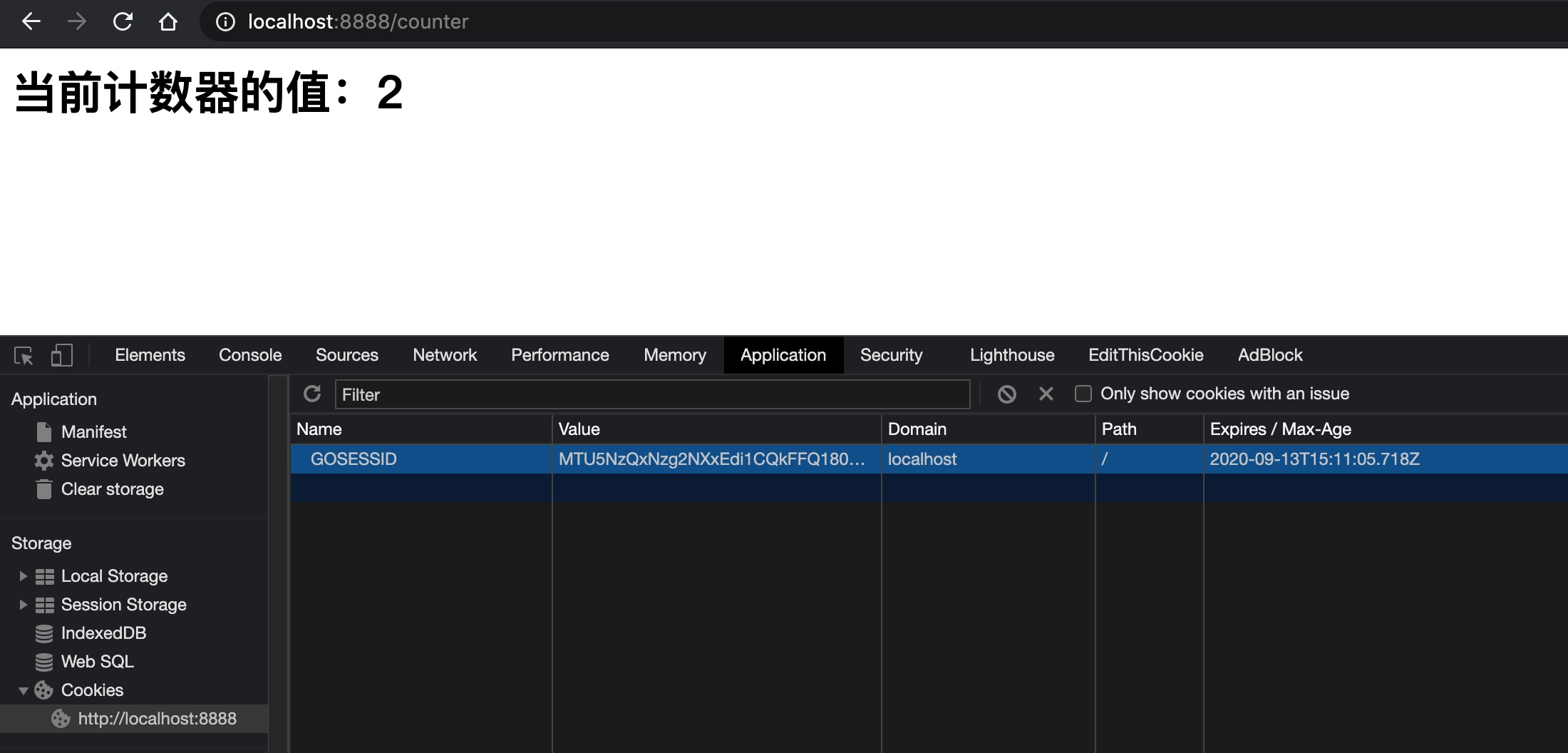Sort cookies by Path column header
The width and height of the screenshot is (1568, 753).
click(x=1149, y=429)
